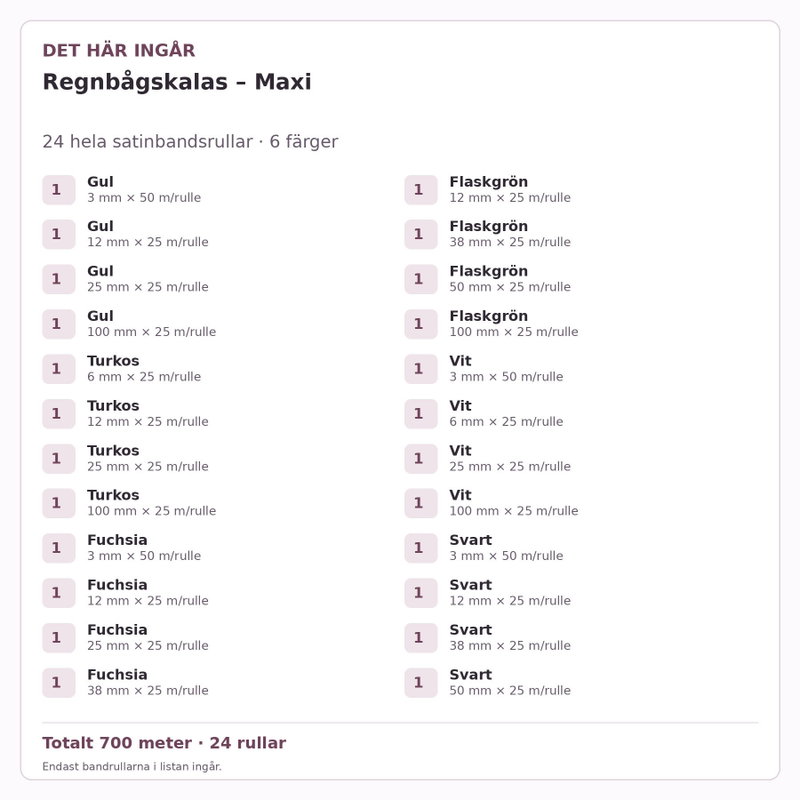800x800 pixels.
Task: Click the DET HÄR INGÅR label
Action: point(118,51)
